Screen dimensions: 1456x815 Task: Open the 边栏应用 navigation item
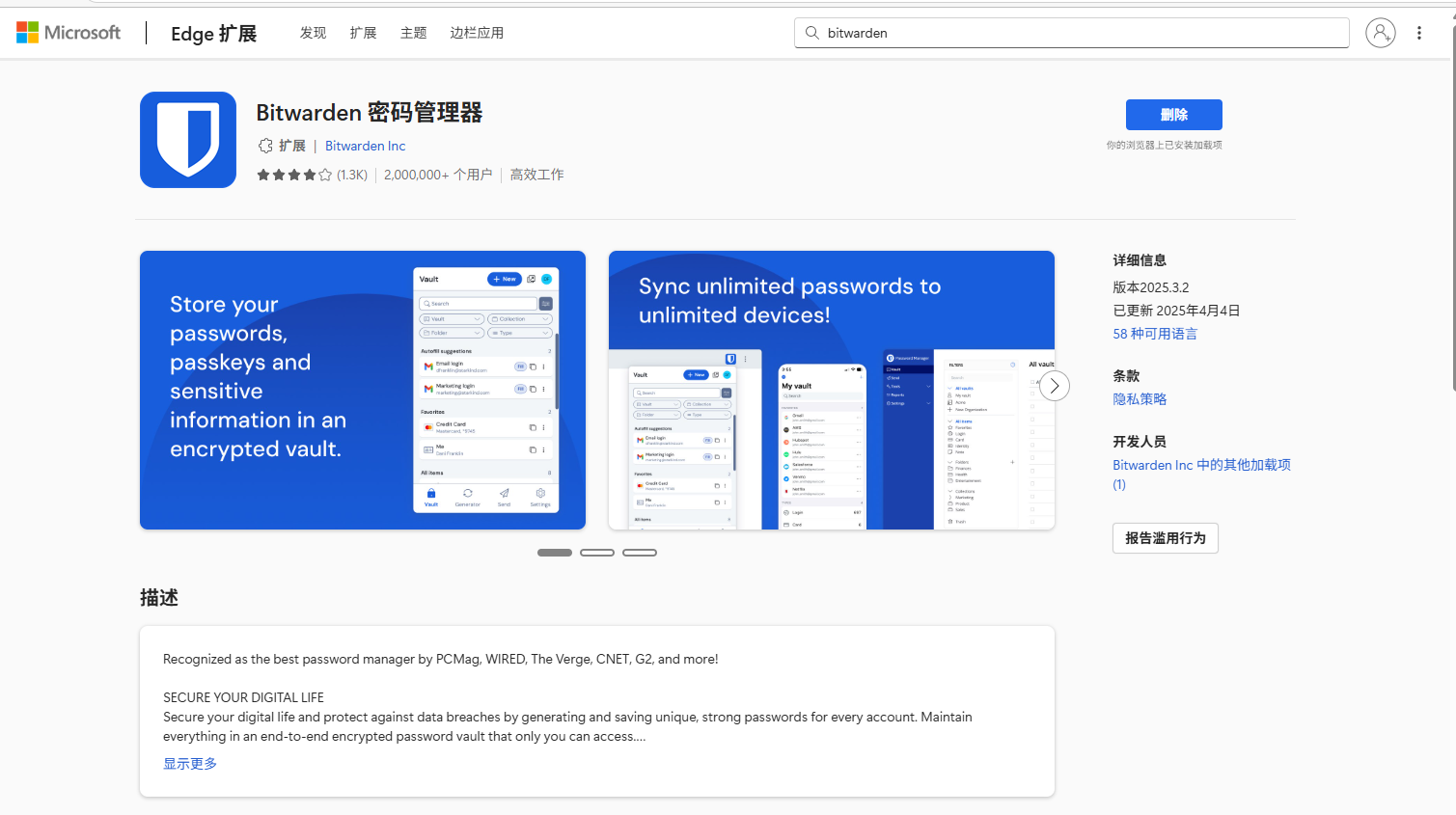pyautogui.click(x=477, y=33)
